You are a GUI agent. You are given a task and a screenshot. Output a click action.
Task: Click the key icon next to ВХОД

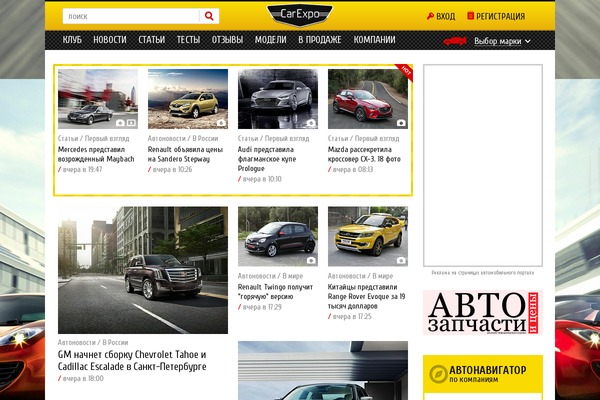point(430,16)
